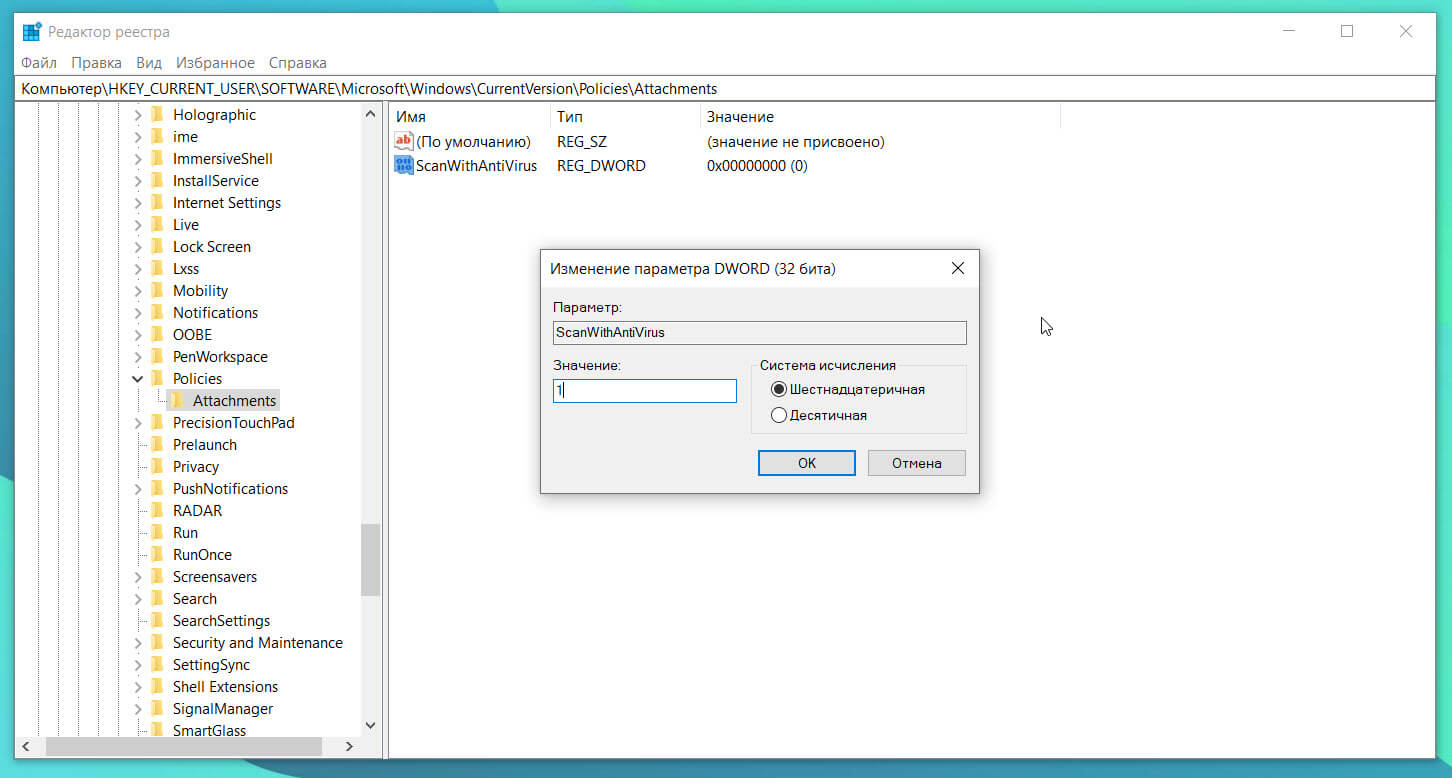Select the default string value icon
Viewport: 1452px width, 778px height.
404,142
